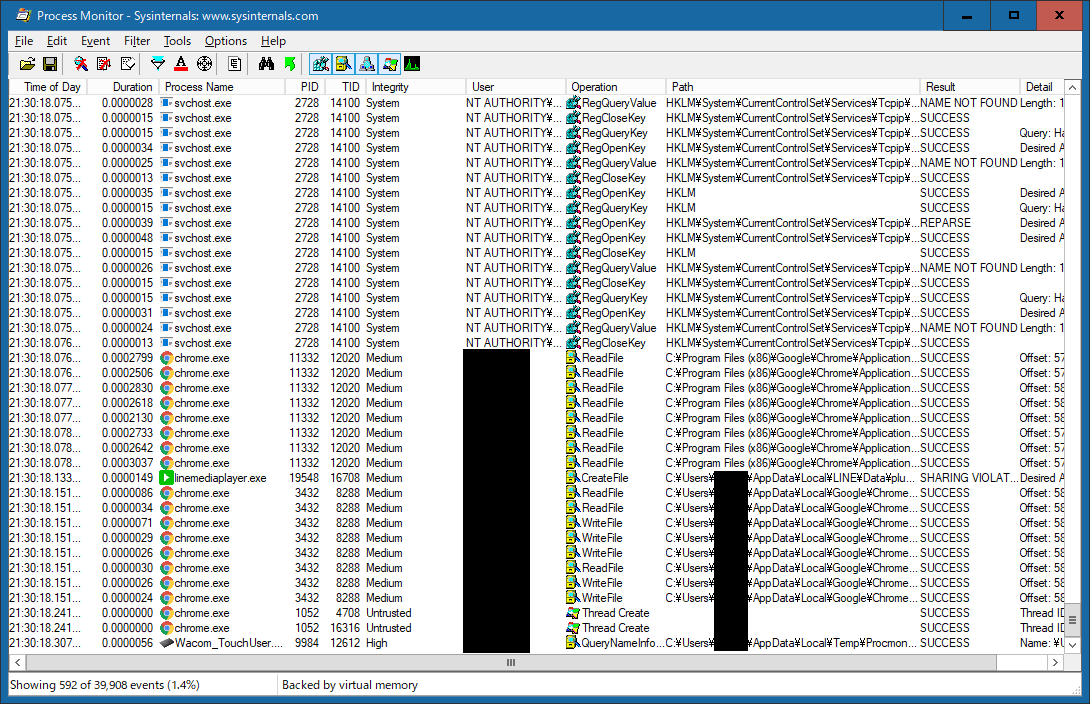Viewport: 1090px width, 704px height.
Task: Click the Thread Create icon for TID 4708
Action: click(573, 613)
